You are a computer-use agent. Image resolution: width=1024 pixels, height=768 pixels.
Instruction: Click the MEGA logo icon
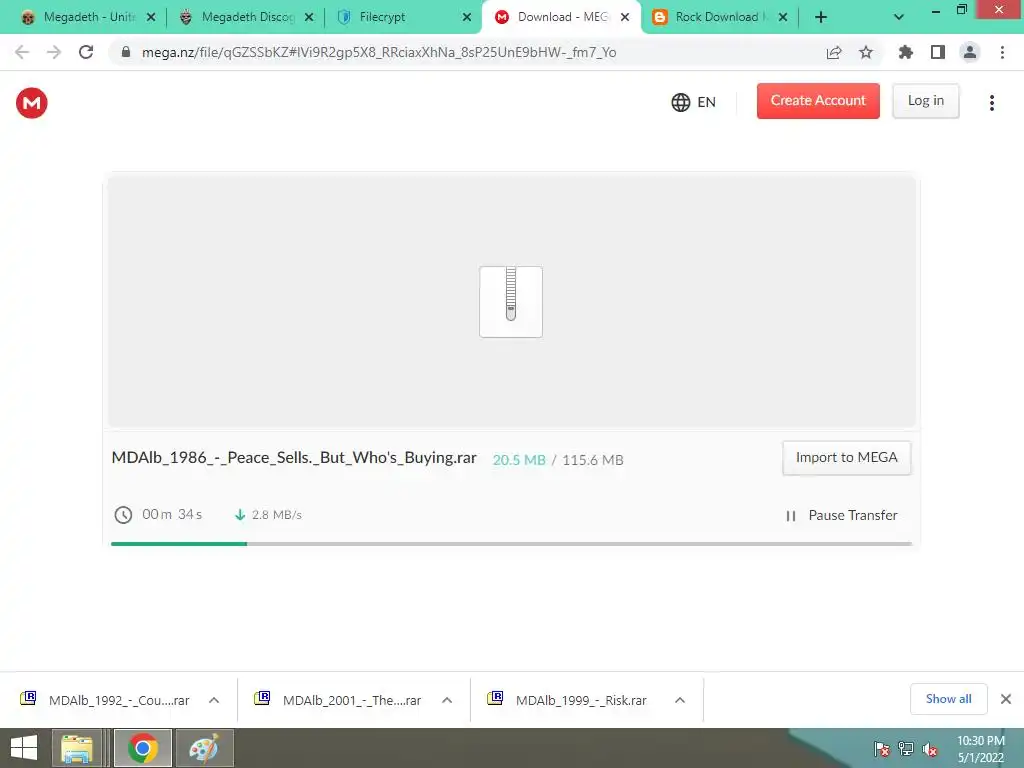pyautogui.click(x=31, y=103)
